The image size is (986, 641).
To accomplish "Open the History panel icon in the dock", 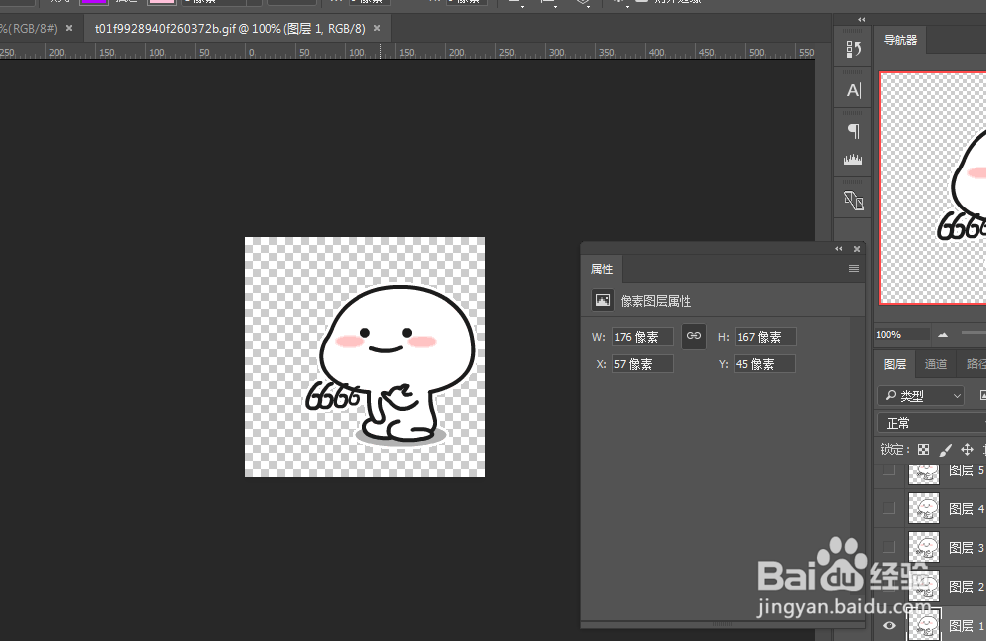I will tap(853, 49).
